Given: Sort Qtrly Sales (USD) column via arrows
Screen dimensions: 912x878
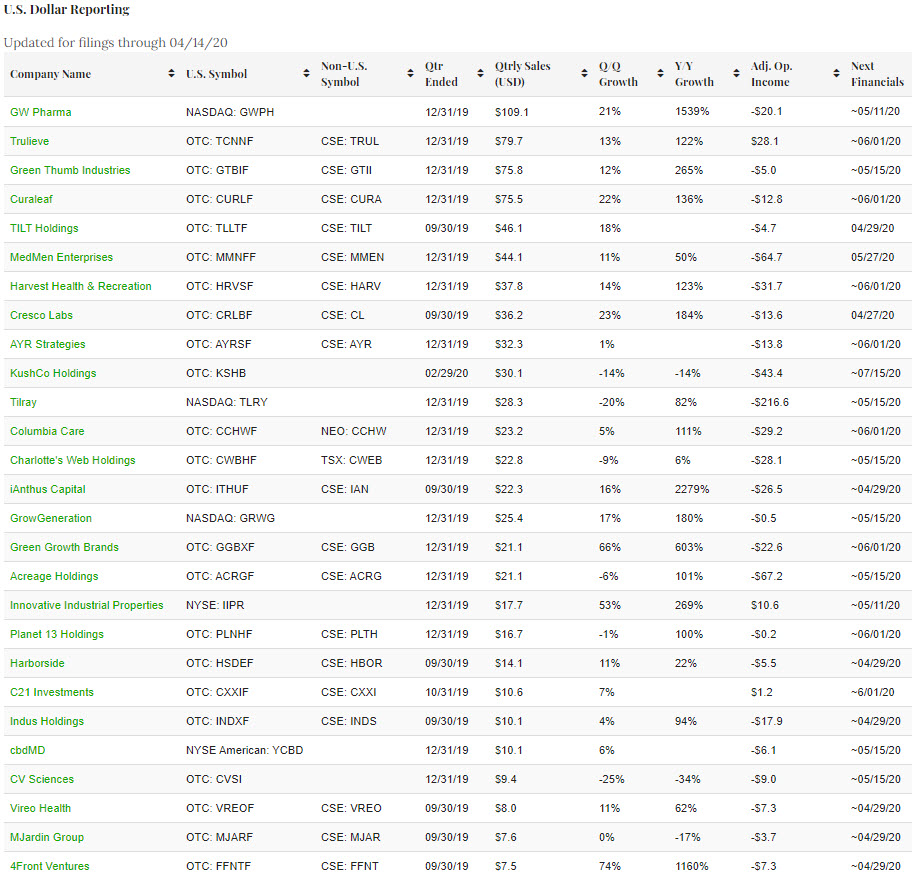Looking at the screenshot, I should 584,75.
